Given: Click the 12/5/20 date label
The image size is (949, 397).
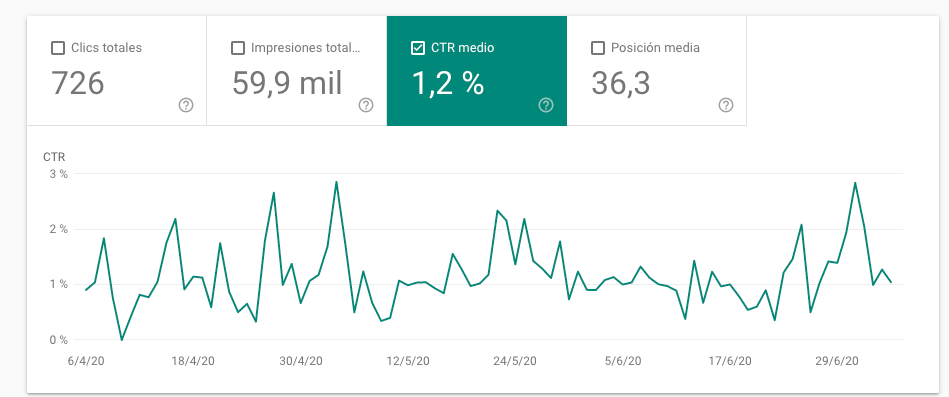Looking at the screenshot, I should (x=408, y=361).
